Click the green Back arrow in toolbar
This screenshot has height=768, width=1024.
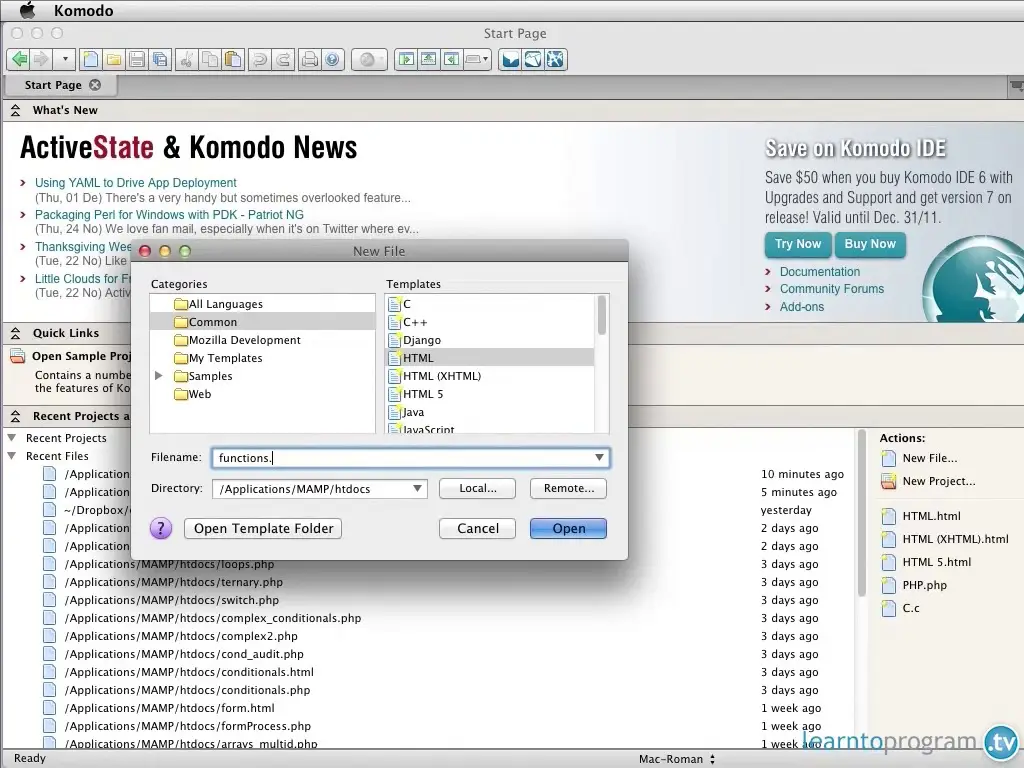click(x=20, y=59)
